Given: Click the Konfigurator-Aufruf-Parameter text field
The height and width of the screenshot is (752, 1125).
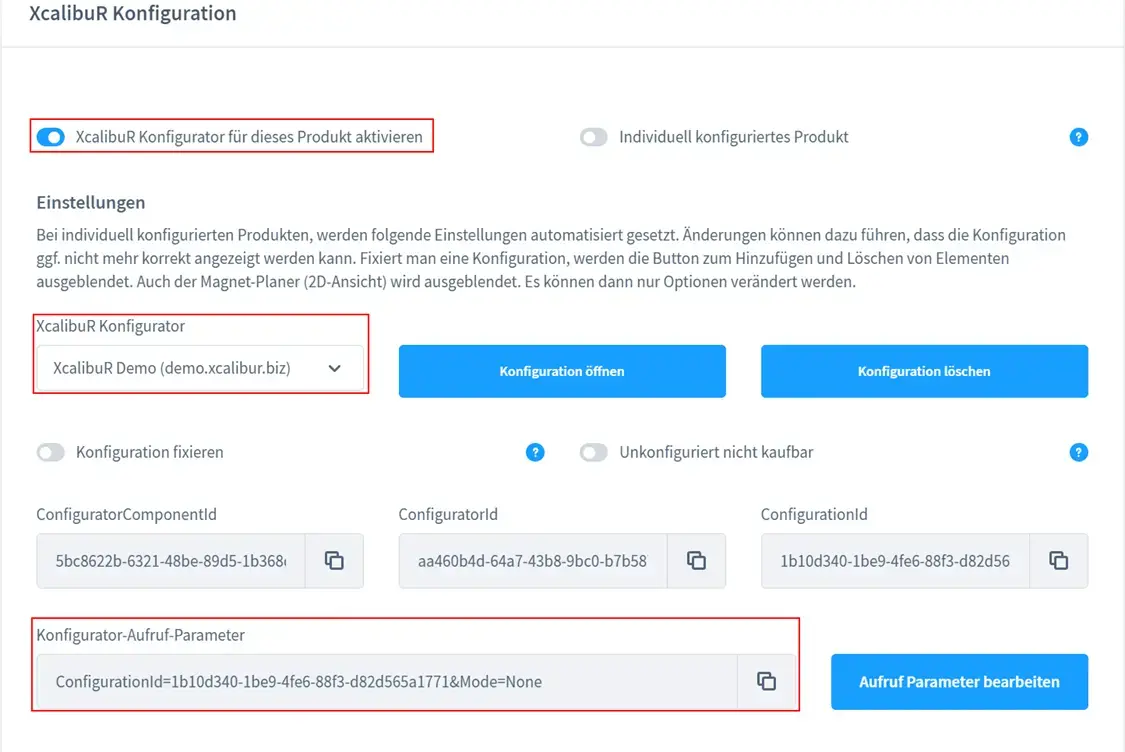Looking at the screenshot, I should click(x=386, y=682).
